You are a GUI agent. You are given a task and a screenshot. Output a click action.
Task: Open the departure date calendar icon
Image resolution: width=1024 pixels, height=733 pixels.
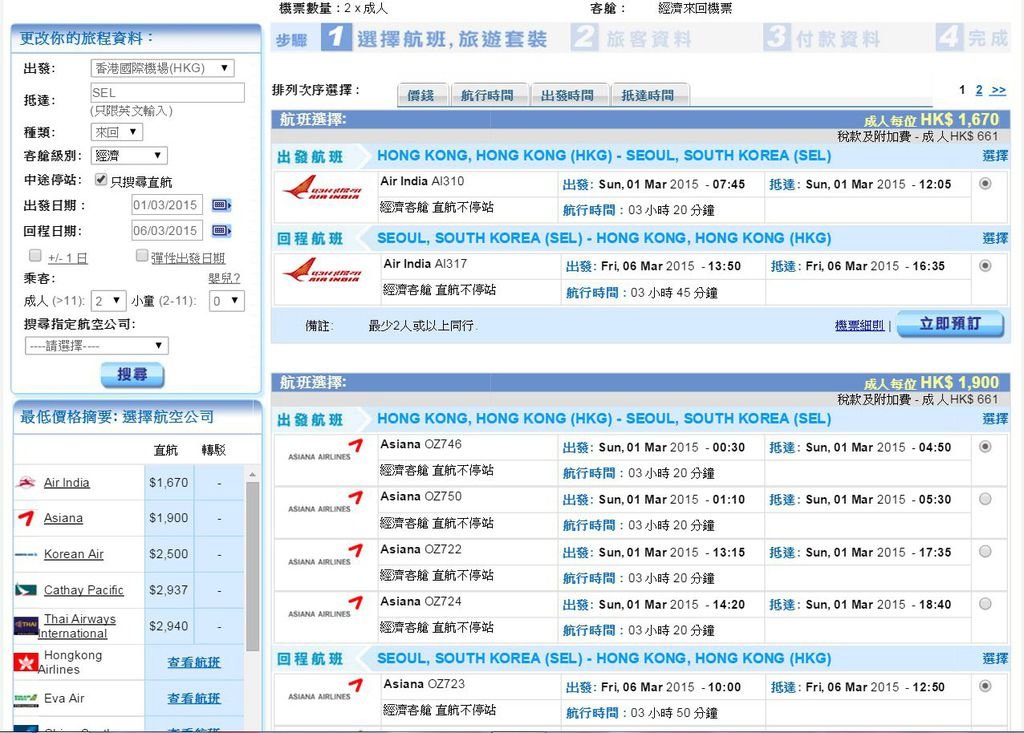[221, 205]
